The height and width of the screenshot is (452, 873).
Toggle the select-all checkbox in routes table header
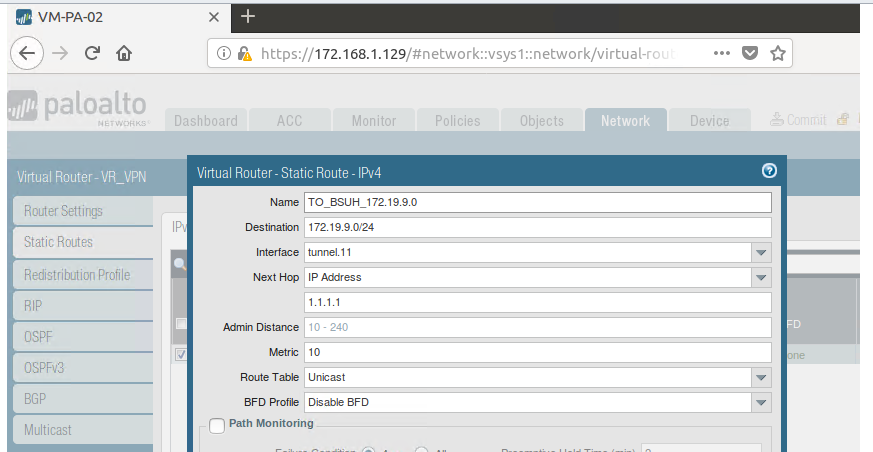click(181, 323)
